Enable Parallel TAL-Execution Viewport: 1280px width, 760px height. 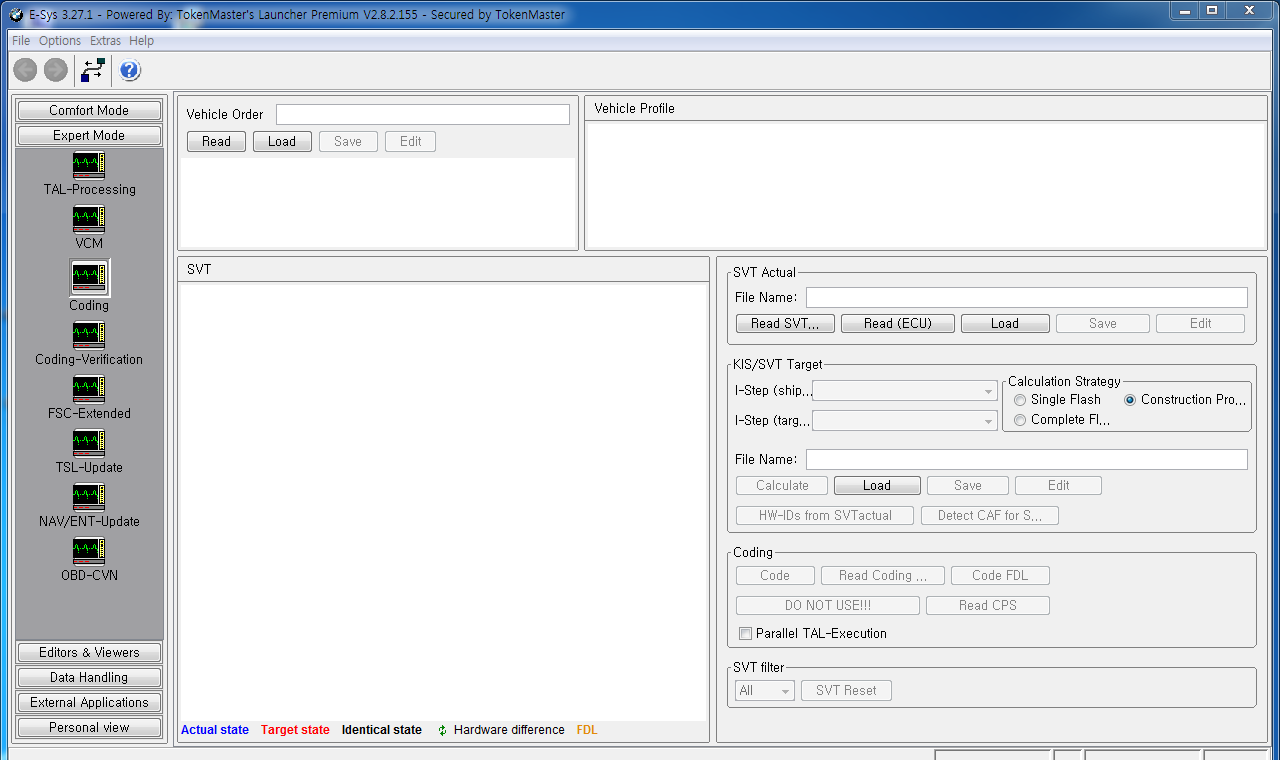[745, 633]
